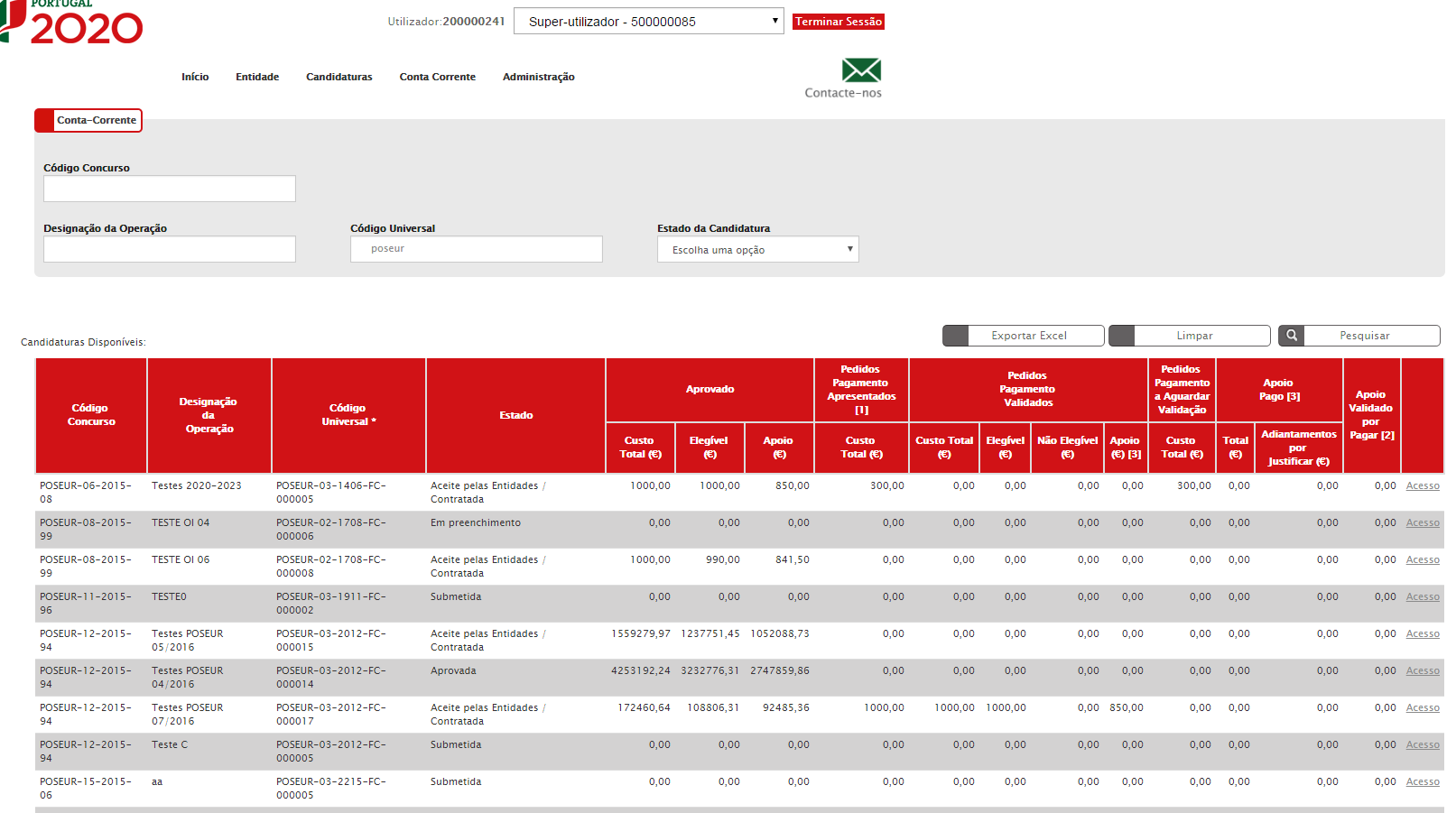1456x813 pixels.
Task: Open Acesso link for Testes POSEUR 07/2016 row
Action: point(1423,707)
